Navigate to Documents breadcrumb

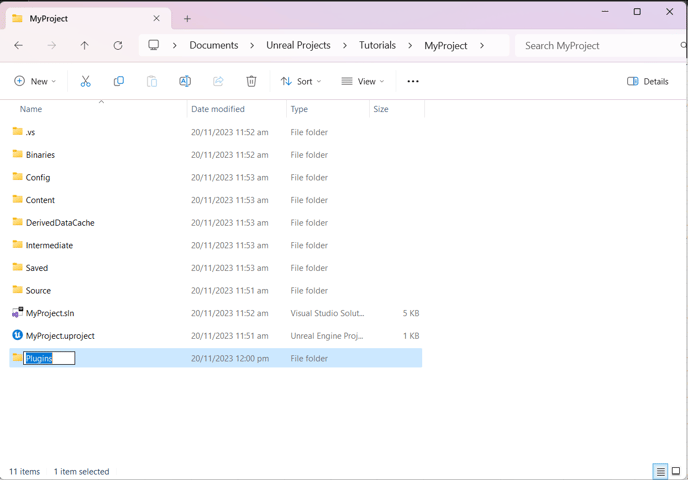tap(214, 45)
